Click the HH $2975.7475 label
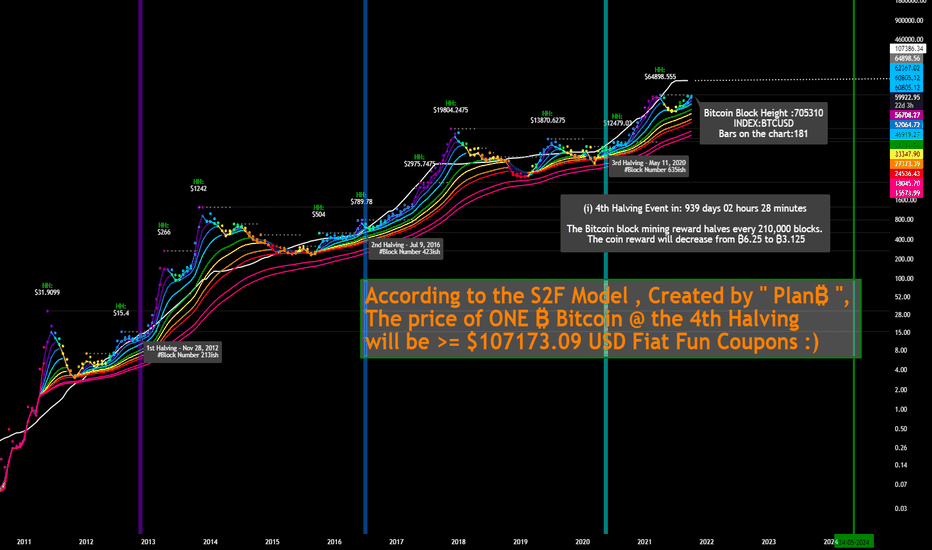Screen dimensions: 932x550 tap(419, 161)
